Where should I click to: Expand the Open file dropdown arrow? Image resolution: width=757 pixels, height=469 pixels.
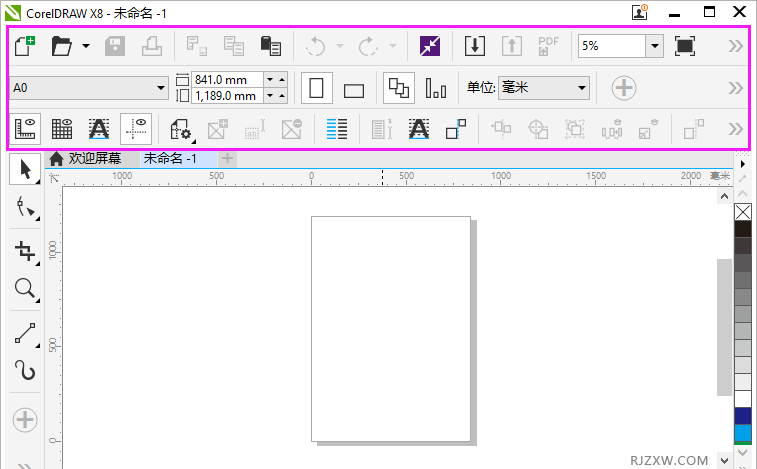pos(86,46)
